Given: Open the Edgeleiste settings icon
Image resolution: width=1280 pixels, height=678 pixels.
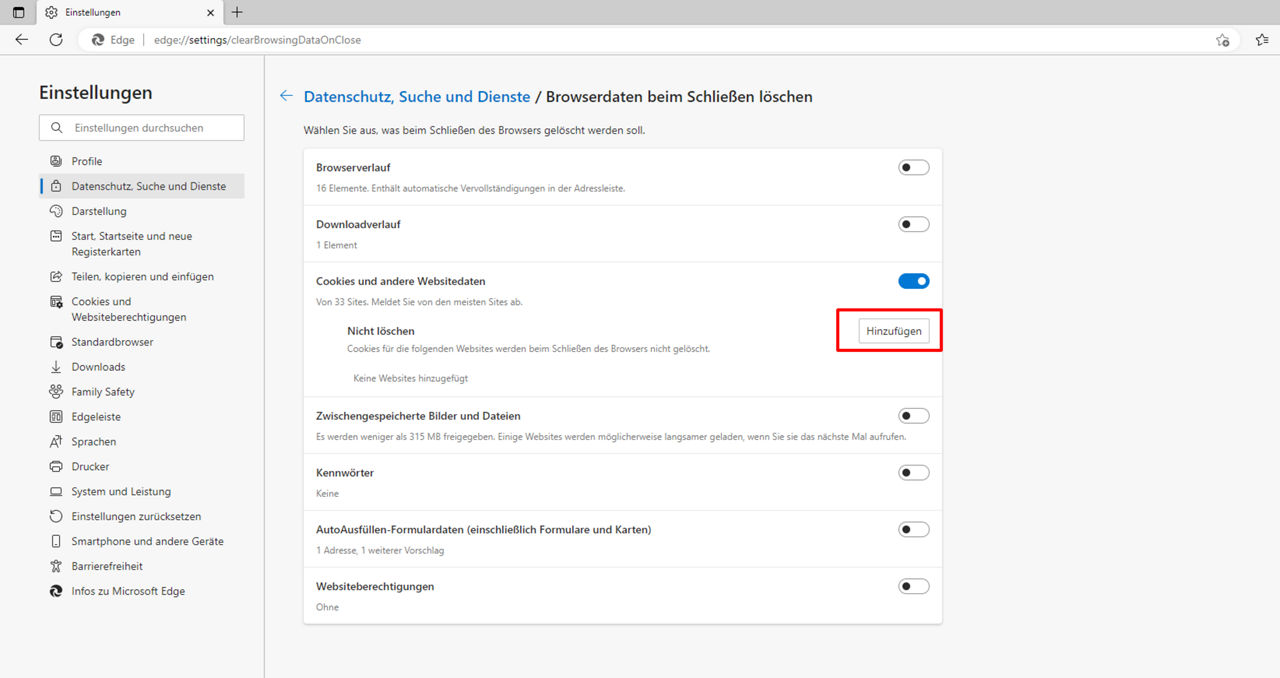Looking at the screenshot, I should click(x=57, y=416).
